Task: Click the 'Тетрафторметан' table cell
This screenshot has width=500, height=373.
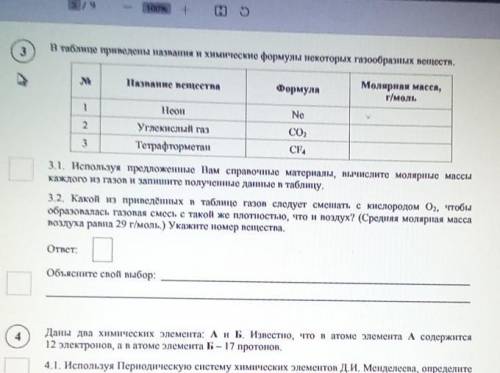Action: (173, 146)
